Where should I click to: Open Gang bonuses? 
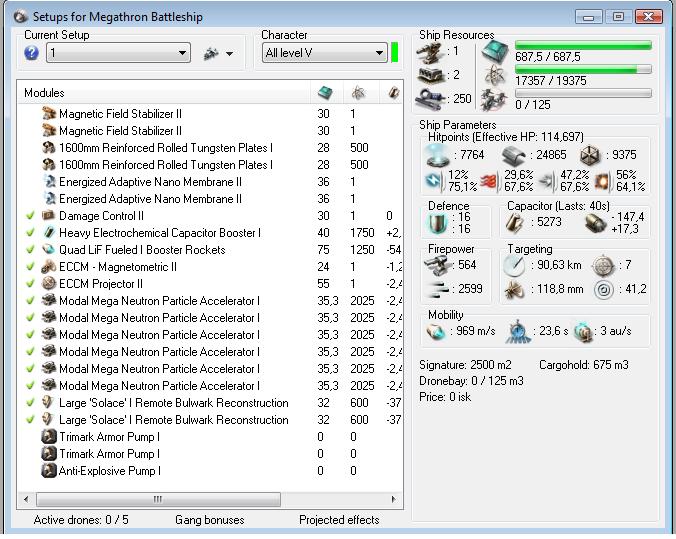210,520
